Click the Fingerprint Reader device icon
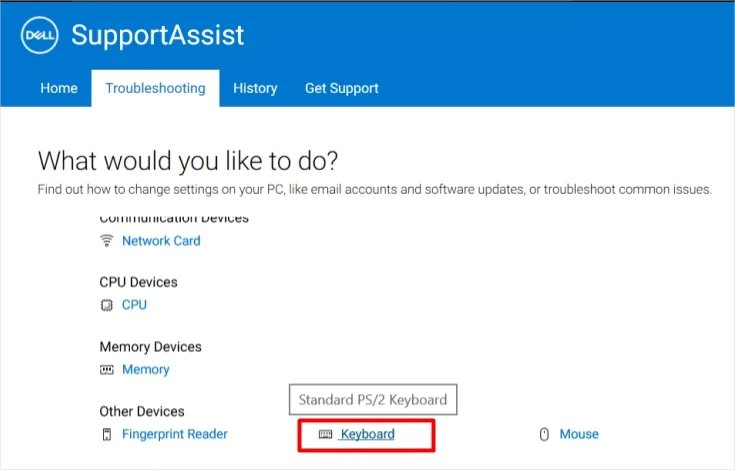This screenshot has width=735, height=470. click(x=107, y=434)
